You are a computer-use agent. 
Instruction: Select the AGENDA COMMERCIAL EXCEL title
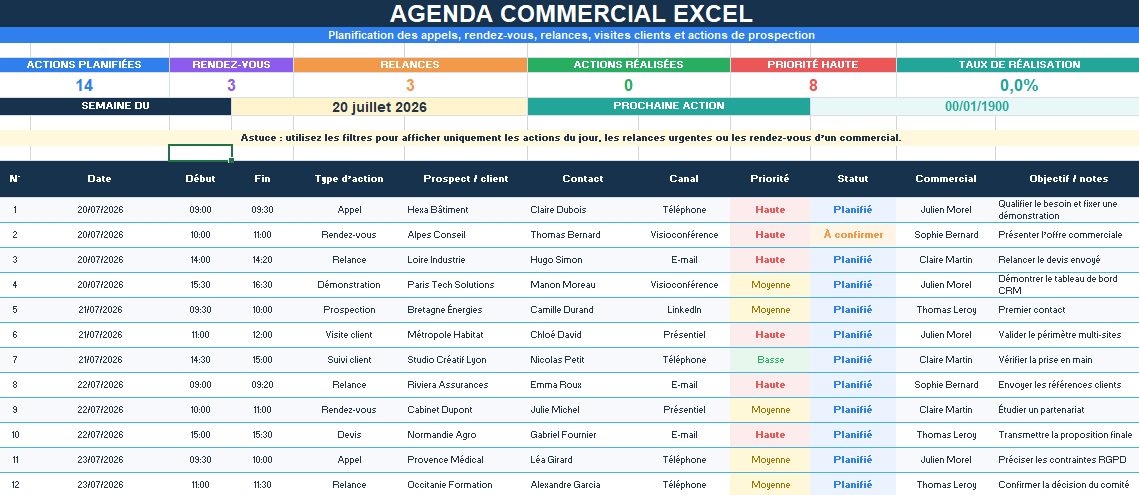[571, 13]
